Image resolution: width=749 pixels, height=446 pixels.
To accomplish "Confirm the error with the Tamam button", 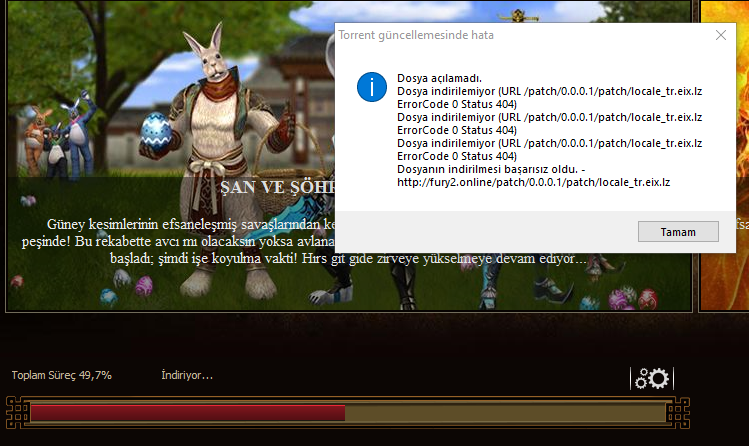I will [678, 232].
